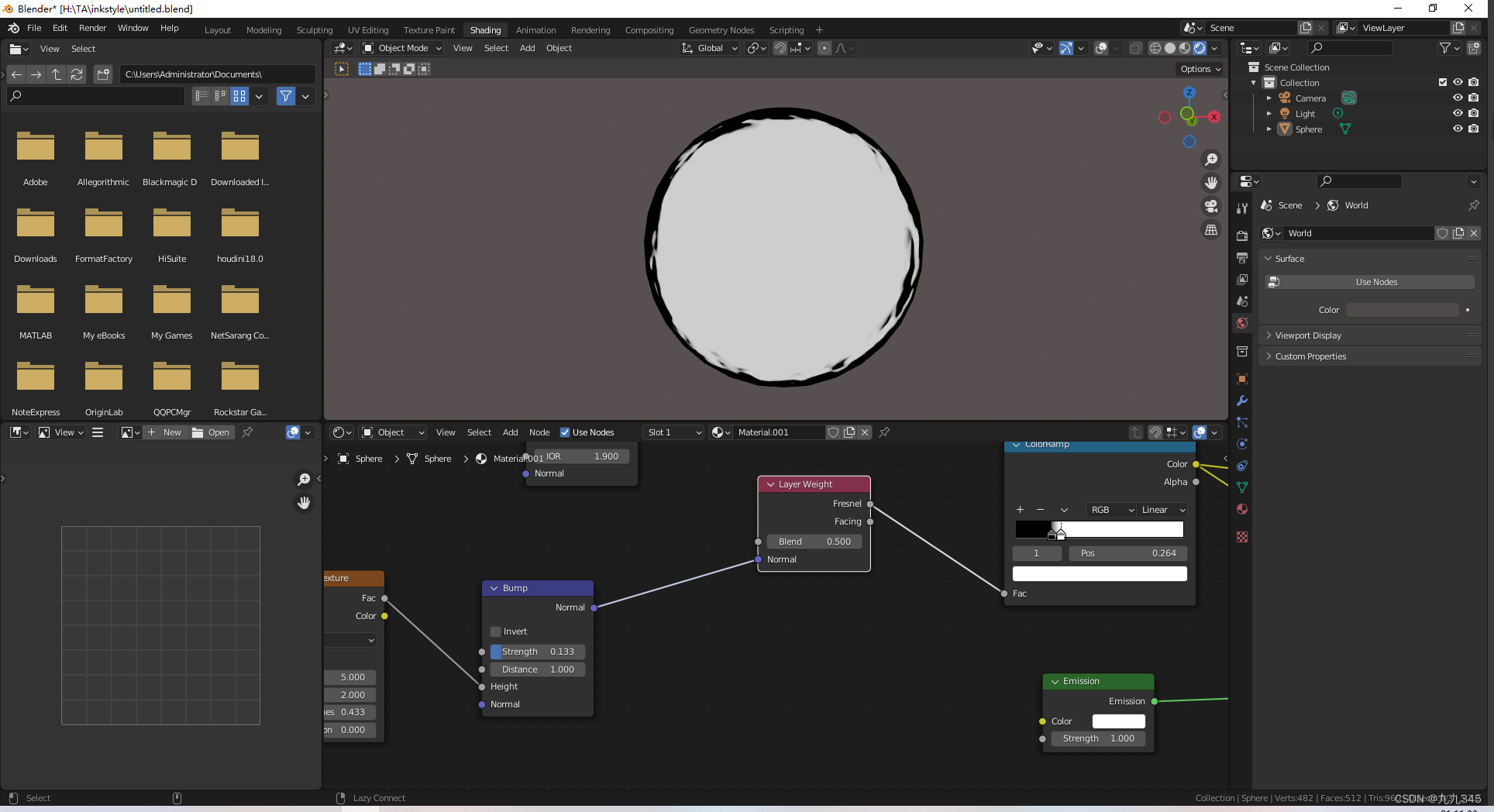Viewport: 1494px width, 812px height.
Task: Open the World properties tab icon
Action: pos(1242,323)
